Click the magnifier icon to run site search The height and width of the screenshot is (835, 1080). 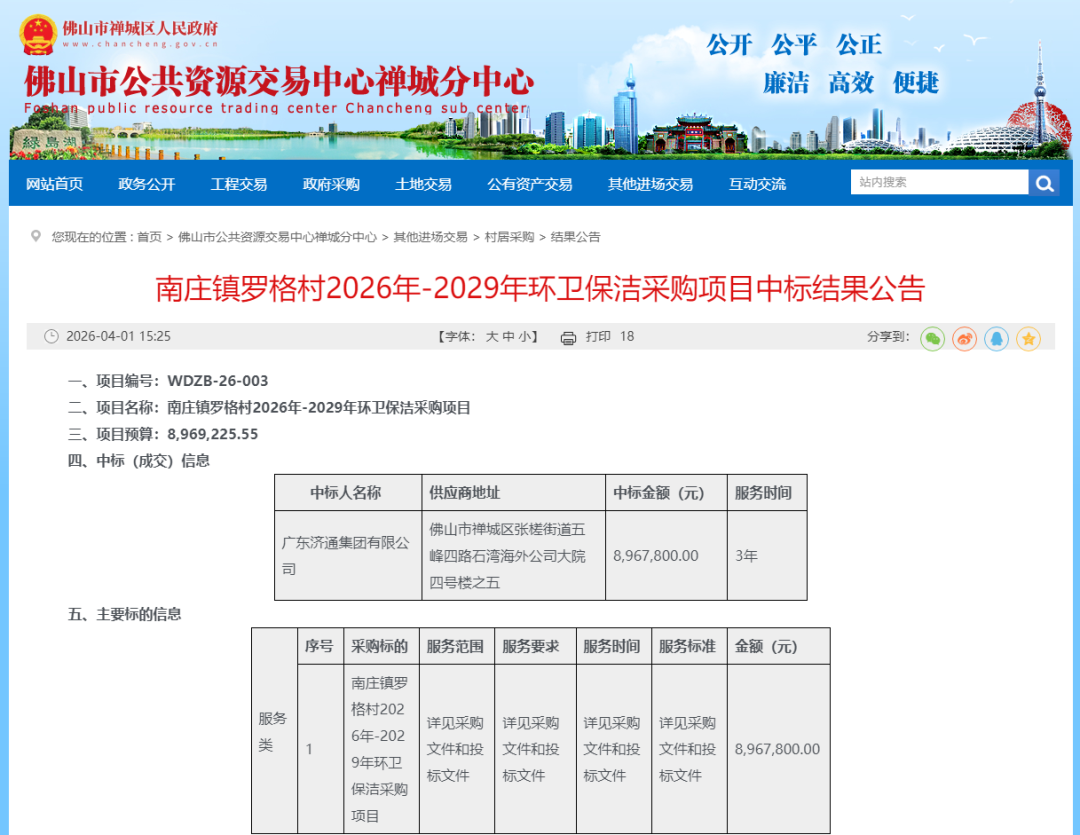pyautogui.click(x=1044, y=183)
